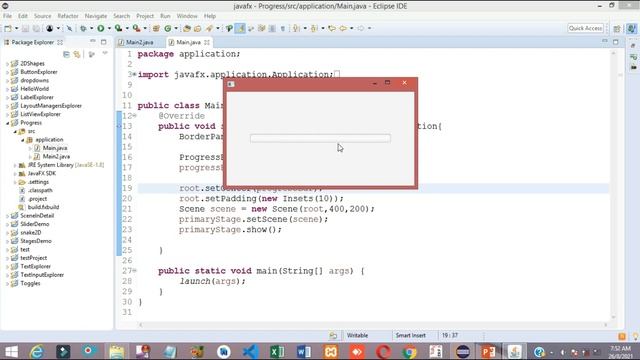Open Windows Start button
The width and height of the screenshot is (640, 360).
[11, 351]
